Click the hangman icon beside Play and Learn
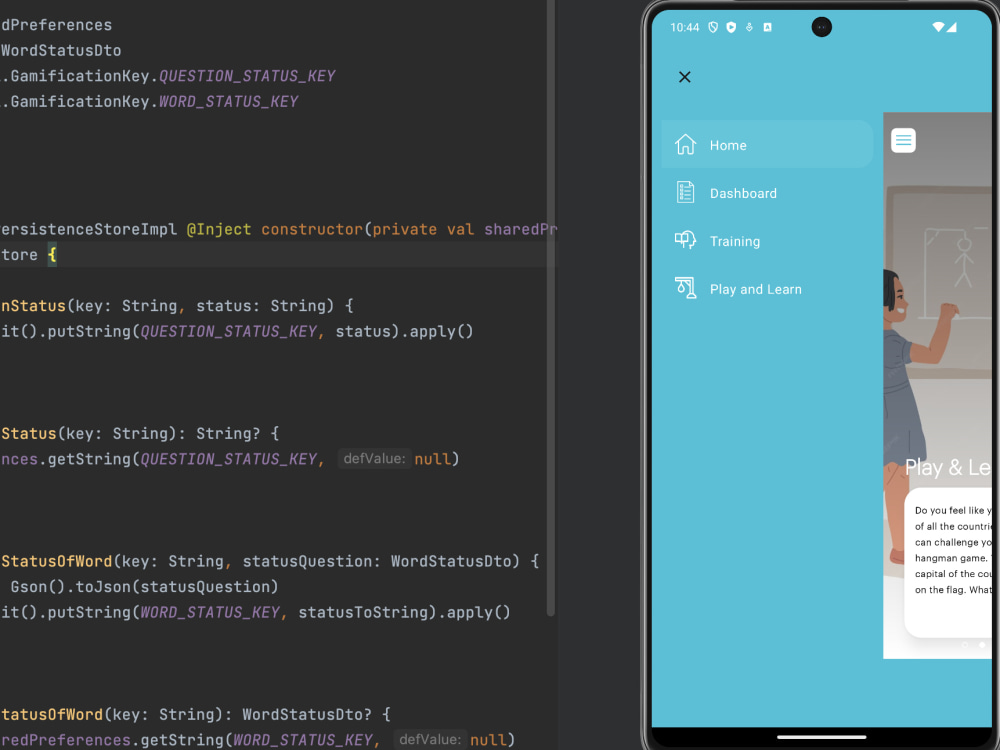Viewport: 1000px width, 750px height. coord(685,288)
